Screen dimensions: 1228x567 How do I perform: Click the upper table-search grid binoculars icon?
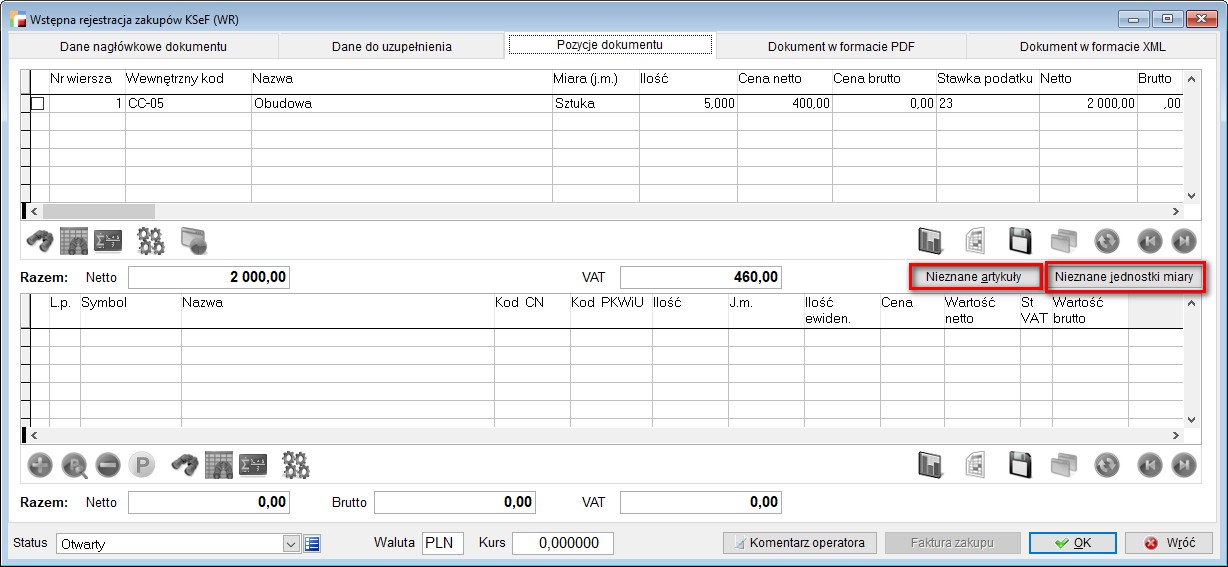click(74, 240)
